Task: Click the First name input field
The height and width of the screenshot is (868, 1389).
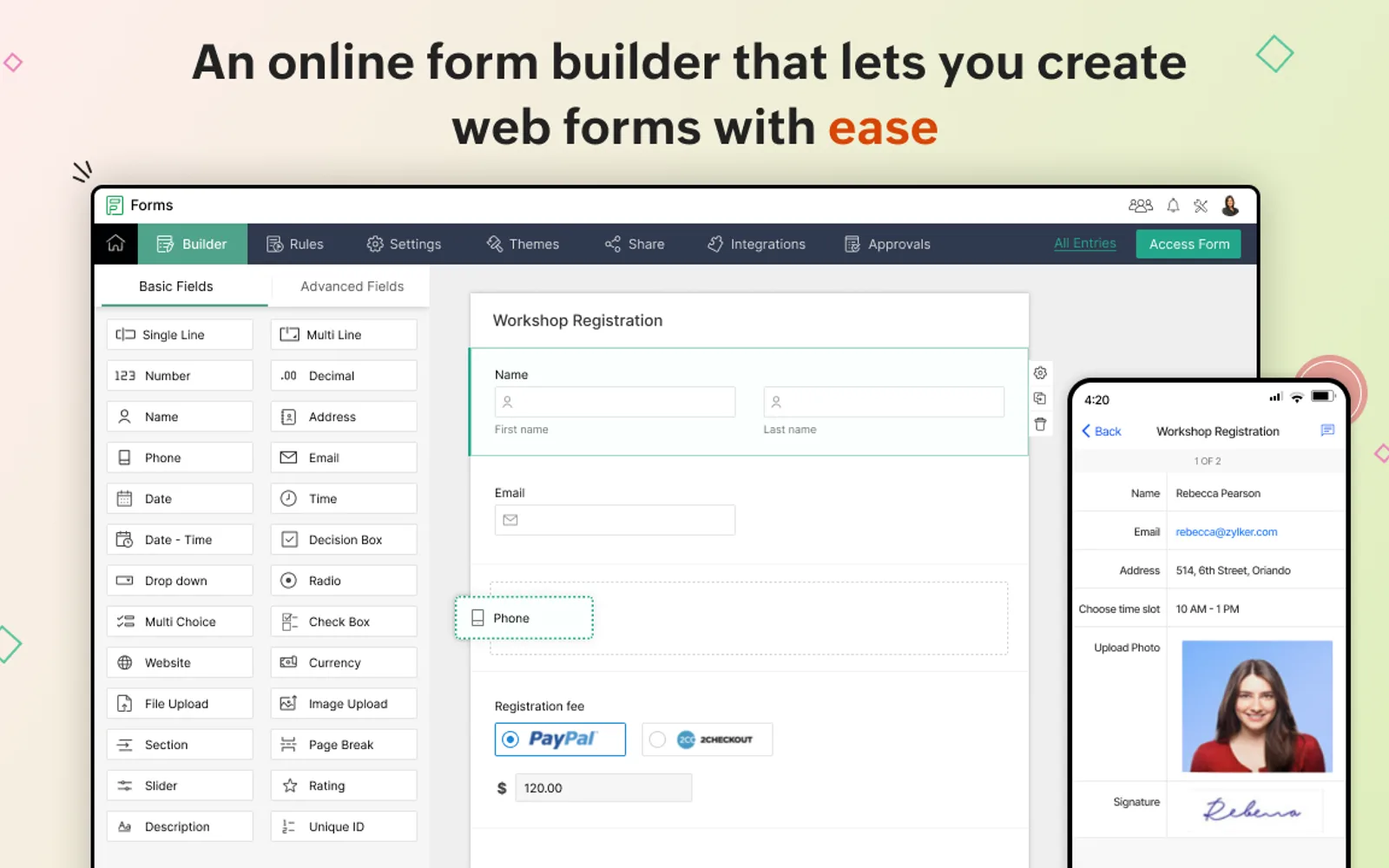Action: point(615,402)
